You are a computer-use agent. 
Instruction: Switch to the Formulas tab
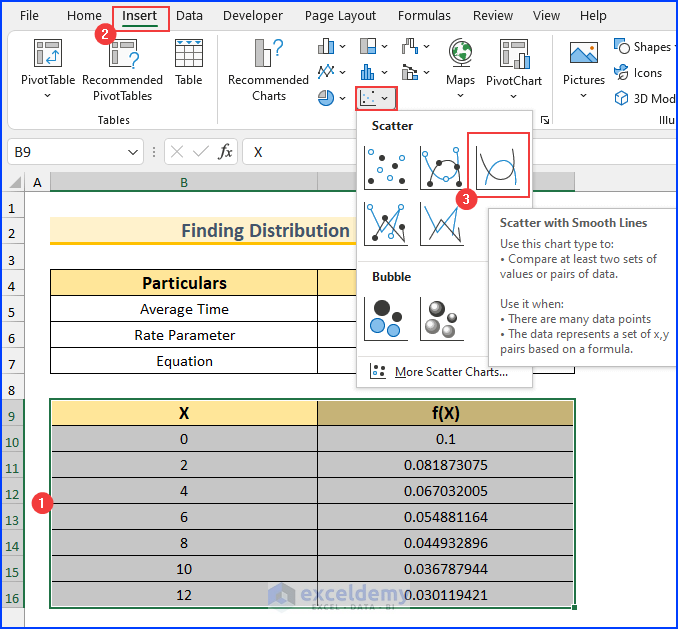(424, 16)
